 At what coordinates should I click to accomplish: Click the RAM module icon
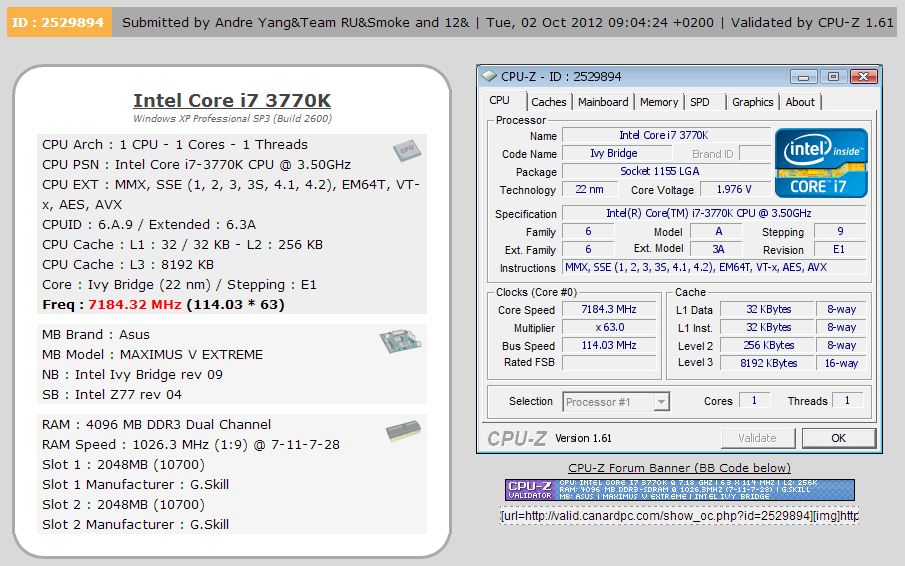tap(403, 431)
